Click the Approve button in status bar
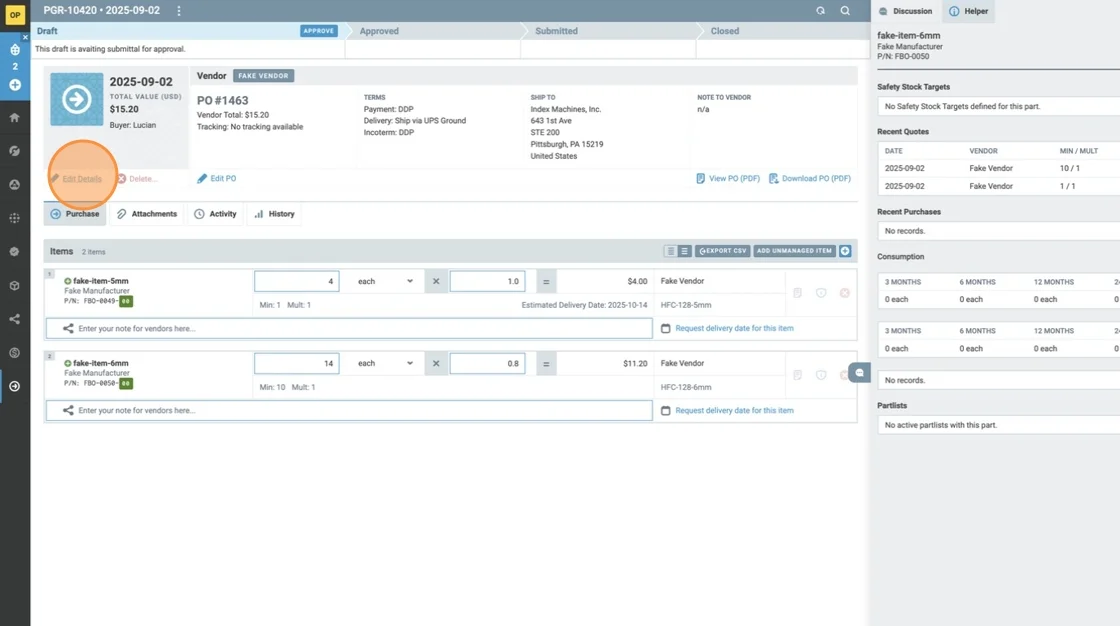This screenshot has height=626, width=1120. tap(319, 31)
